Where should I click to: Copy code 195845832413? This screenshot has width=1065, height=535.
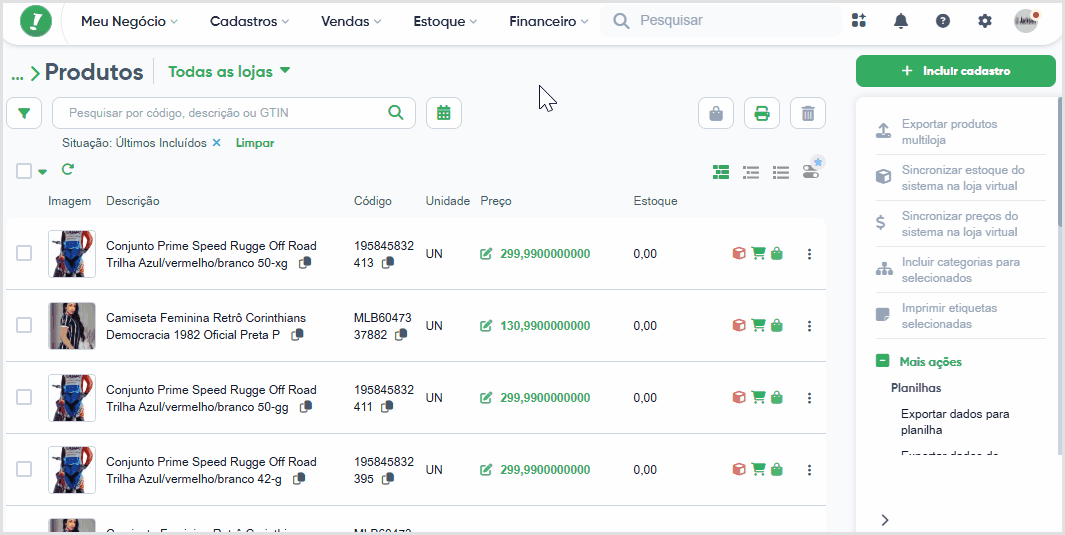point(388,263)
